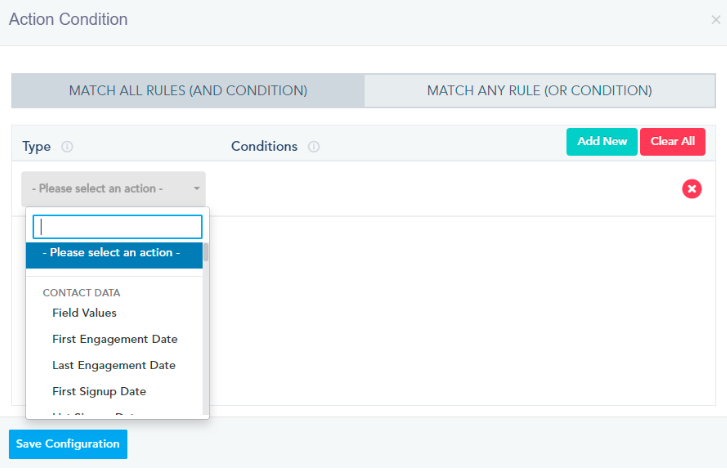
Task: Click the dropdown caret arrow
Action: pyautogui.click(x=197, y=188)
